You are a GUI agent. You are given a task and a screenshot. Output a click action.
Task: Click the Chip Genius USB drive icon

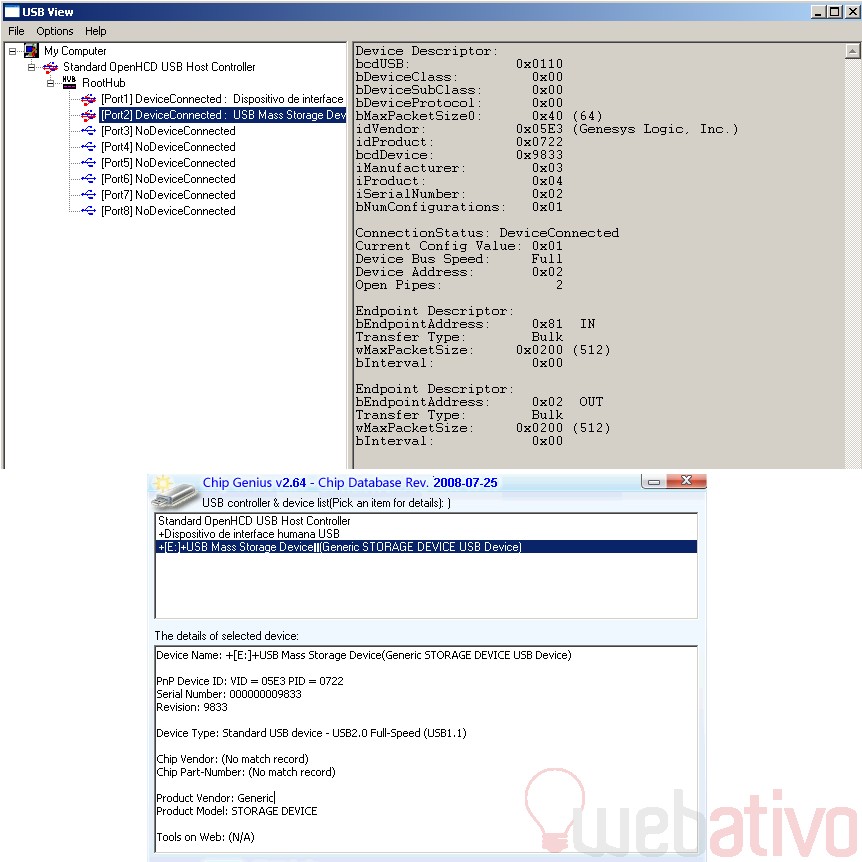point(175,492)
